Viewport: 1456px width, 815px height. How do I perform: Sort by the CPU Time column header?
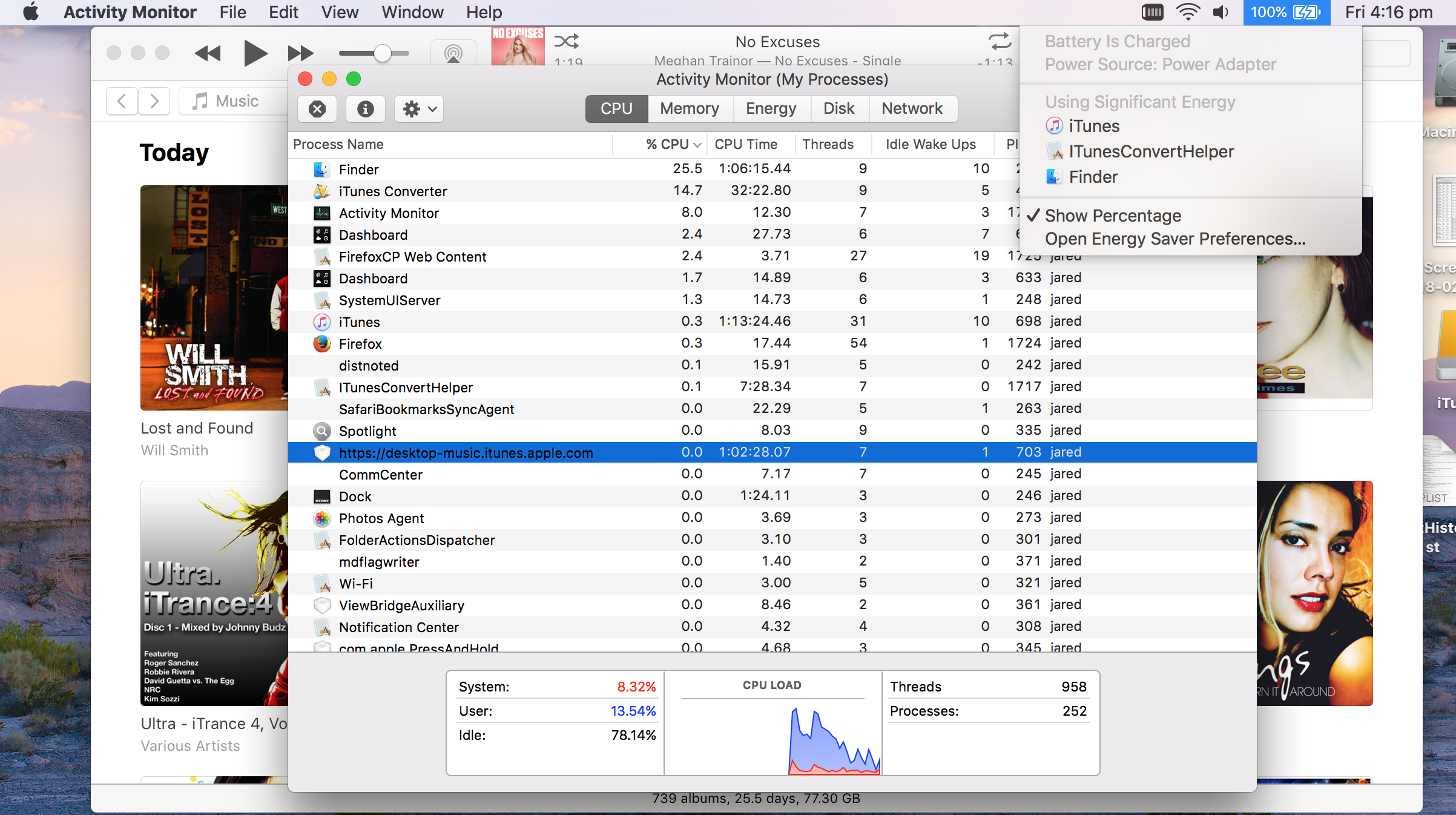coord(751,144)
